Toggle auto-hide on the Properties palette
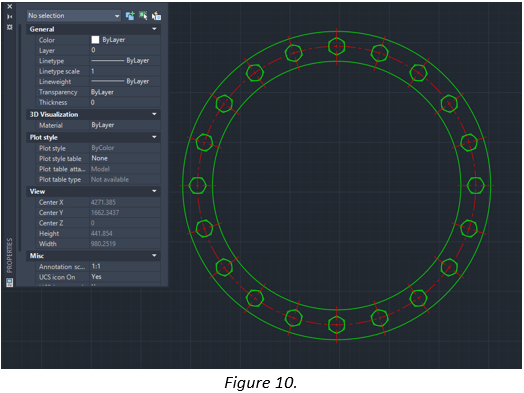The height and width of the screenshot is (393, 524). 10,17
